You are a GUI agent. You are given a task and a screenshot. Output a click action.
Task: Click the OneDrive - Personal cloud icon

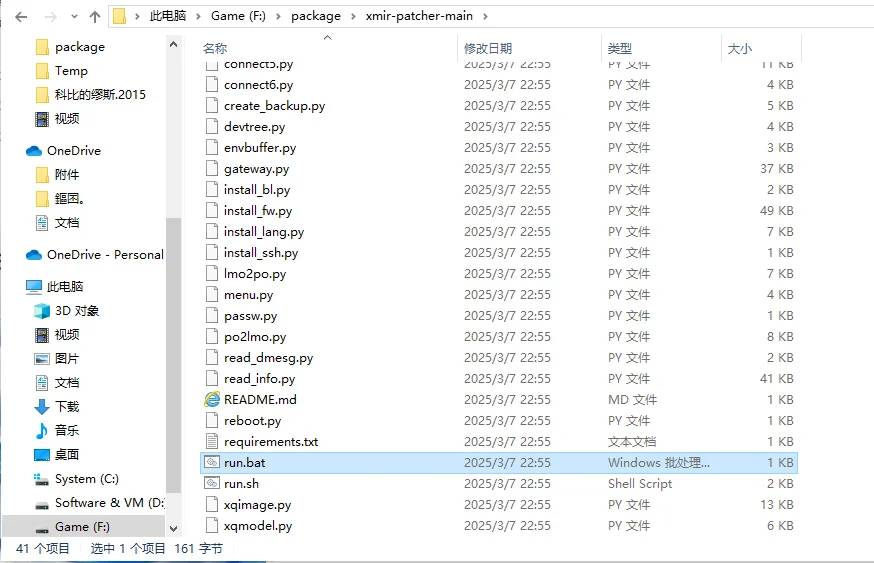[34, 255]
